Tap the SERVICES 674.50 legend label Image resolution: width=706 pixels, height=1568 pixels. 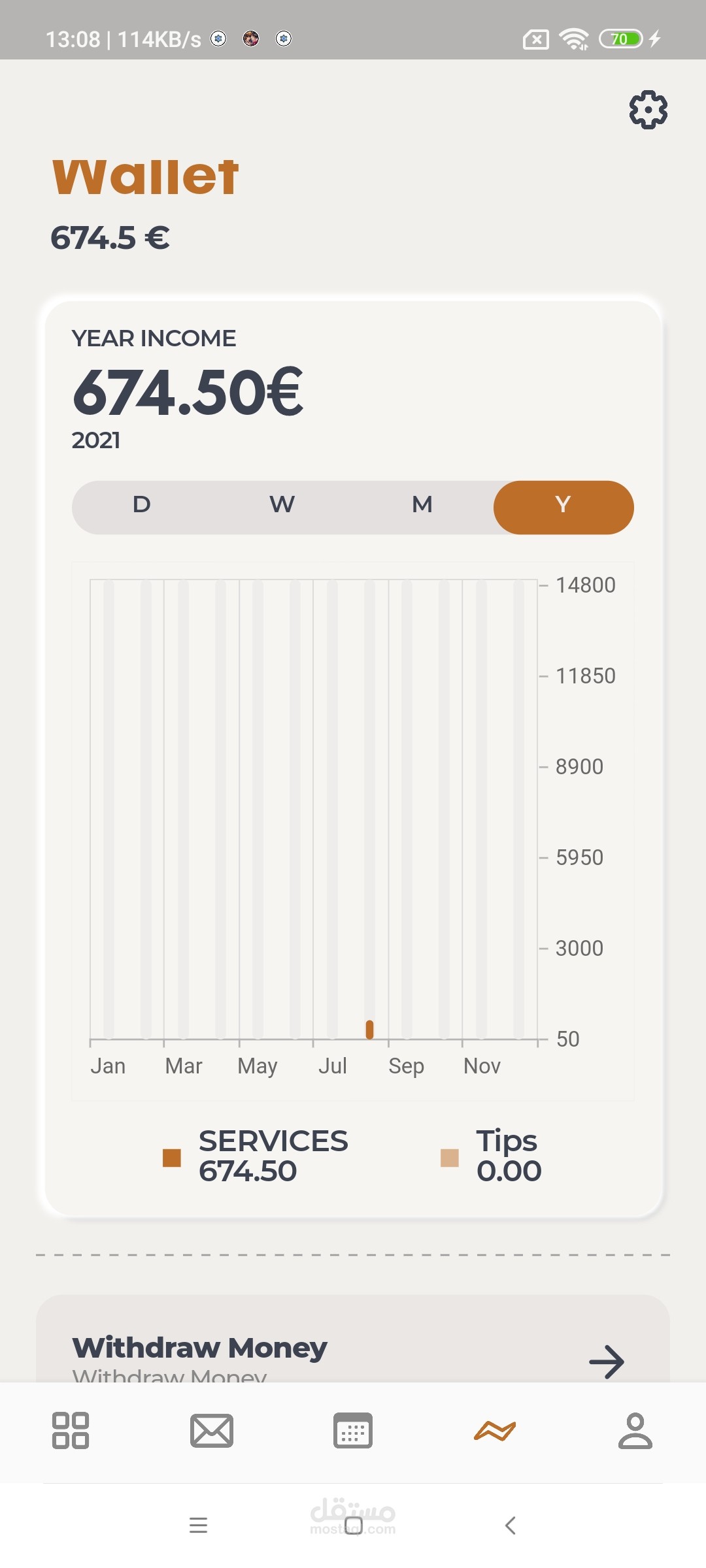tap(273, 1156)
